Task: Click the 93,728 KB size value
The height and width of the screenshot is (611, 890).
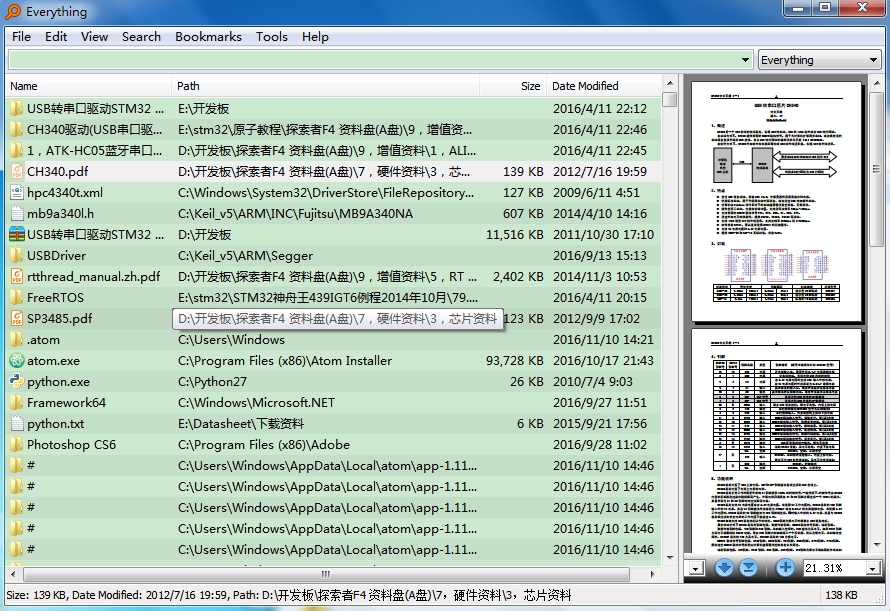Action: pos(514,361)
